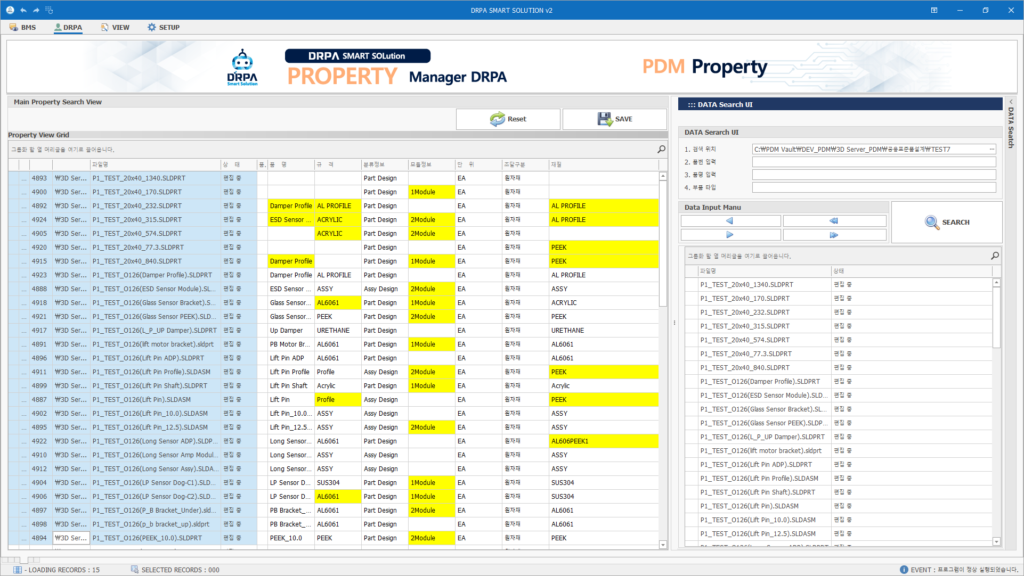Run the SEARCH button

pyautogui.click(x=946, y=222)
